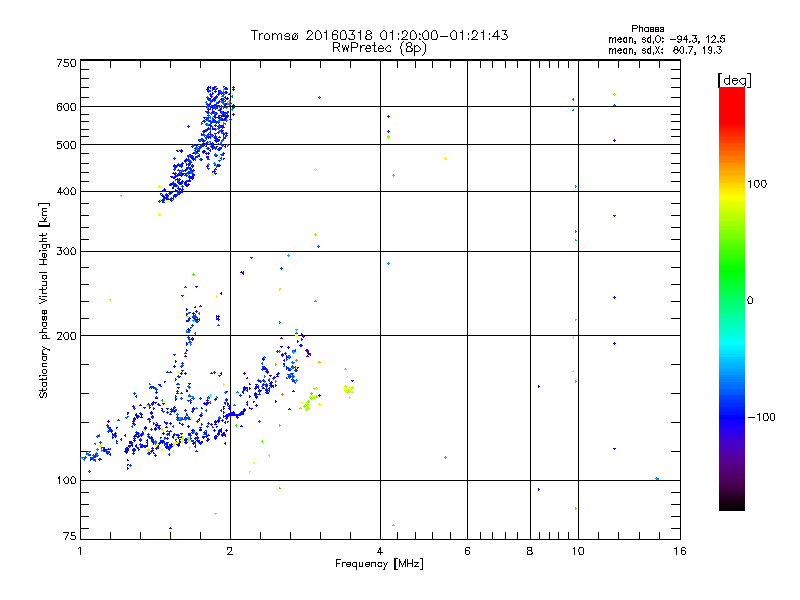This screenshot has width=800, height=600.
Task: Click the "[deg]" colorbar unit label
Action: (x=734, y=80)
